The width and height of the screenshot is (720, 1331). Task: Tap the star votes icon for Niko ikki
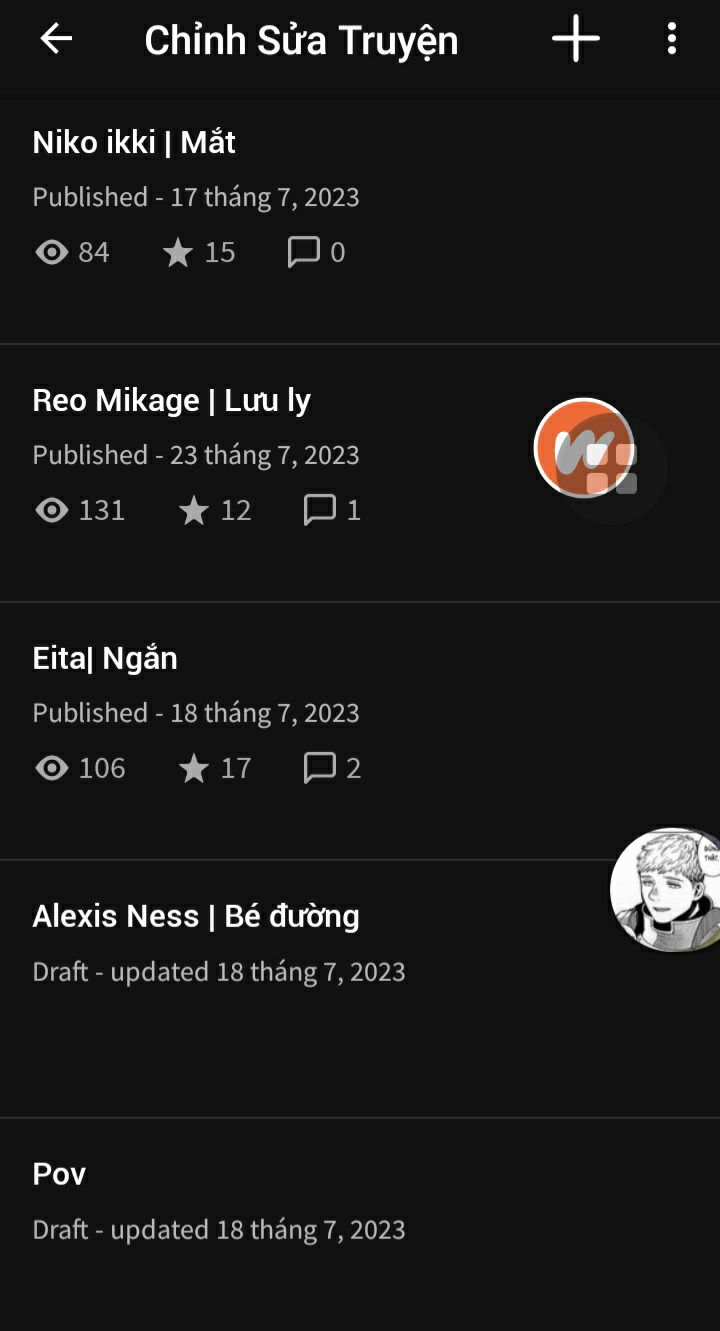[178, 252]
